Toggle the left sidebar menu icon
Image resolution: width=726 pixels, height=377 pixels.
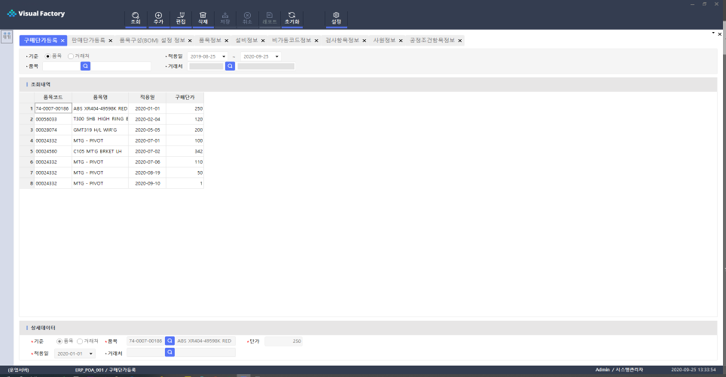tap(6, 36)
